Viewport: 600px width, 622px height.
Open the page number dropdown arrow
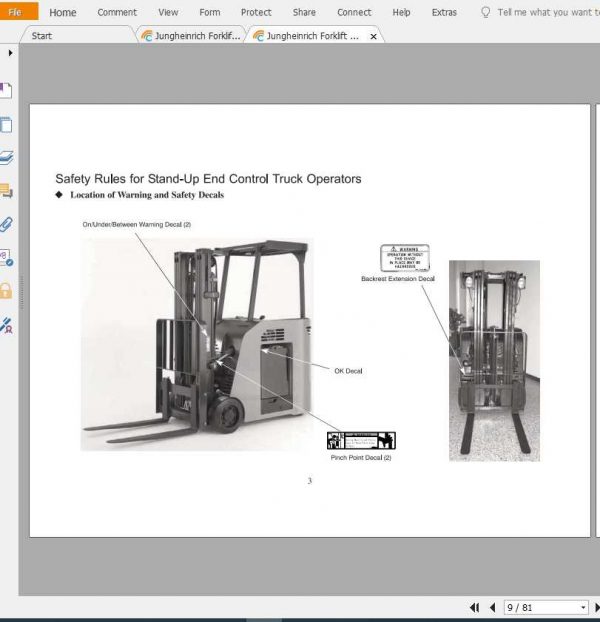(x=583, y=607)
